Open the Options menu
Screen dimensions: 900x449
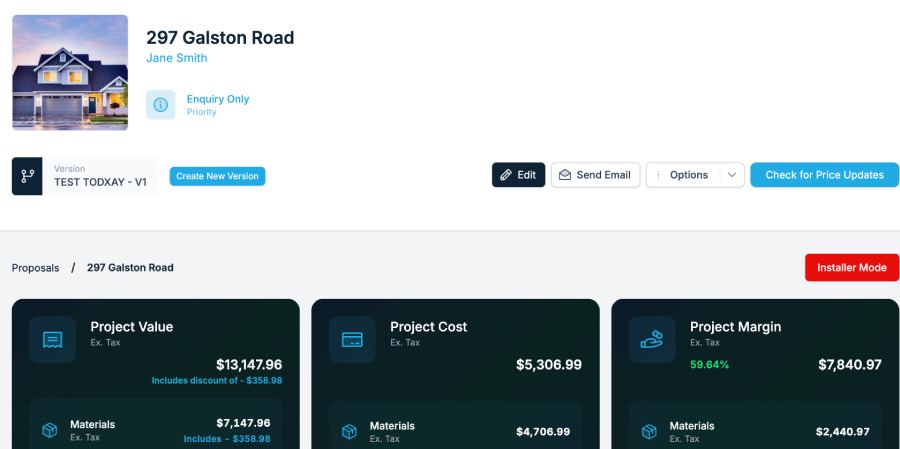tap(683, 175)
